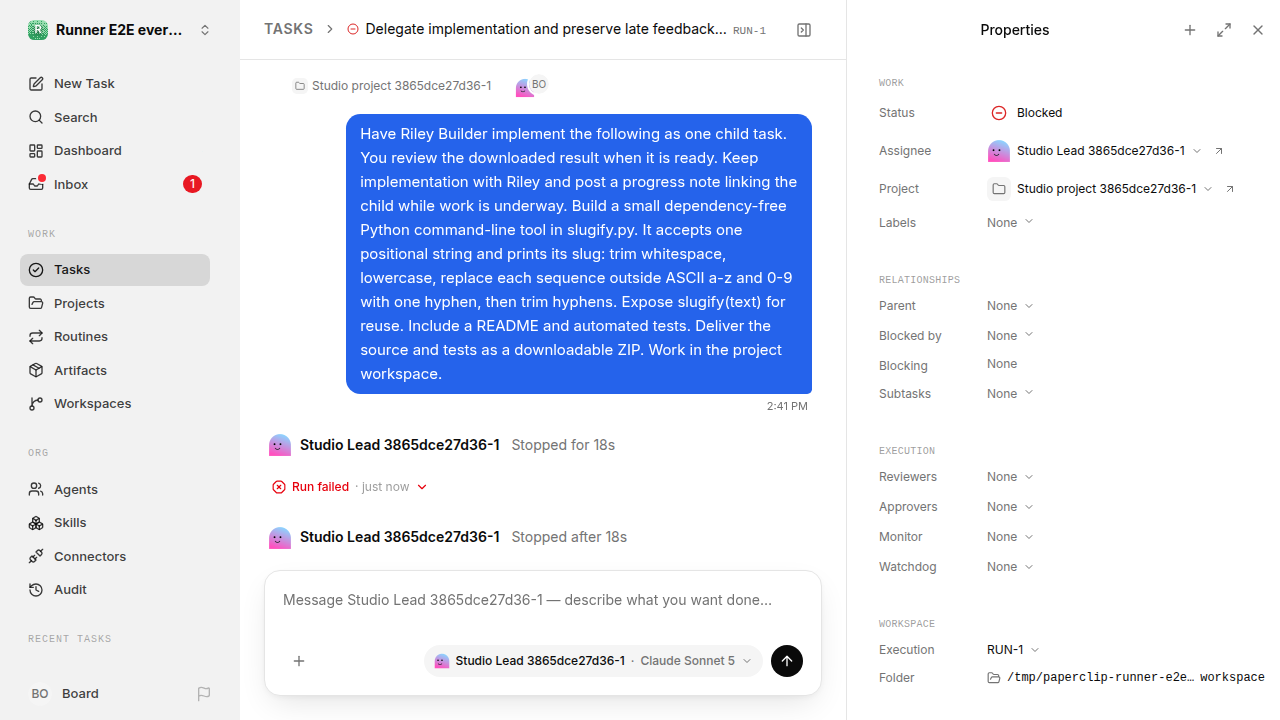Click the Workspaces branch icon

[x=36, y=404]
